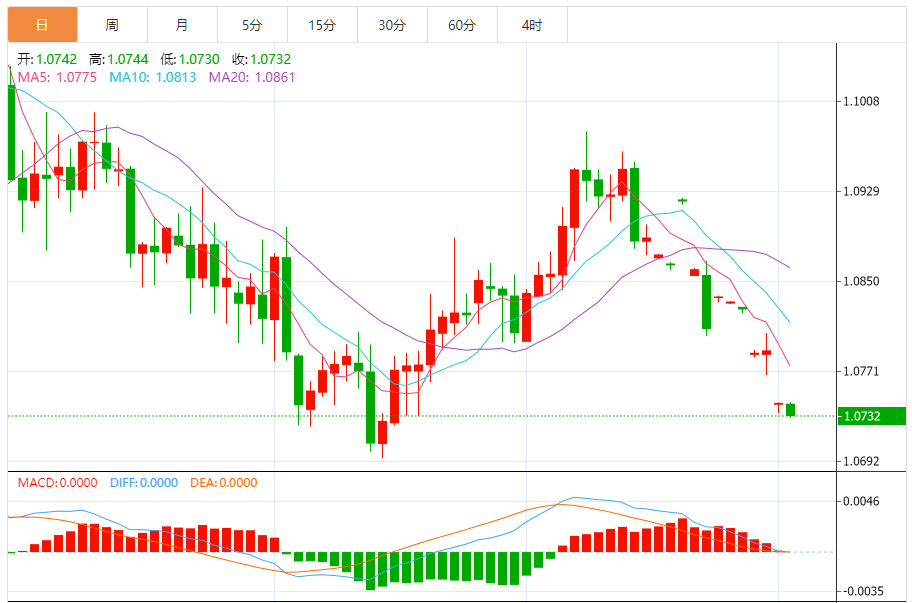
Task: Switch to the 4时 four-hour tab
Action: click(x=532, y=25)
